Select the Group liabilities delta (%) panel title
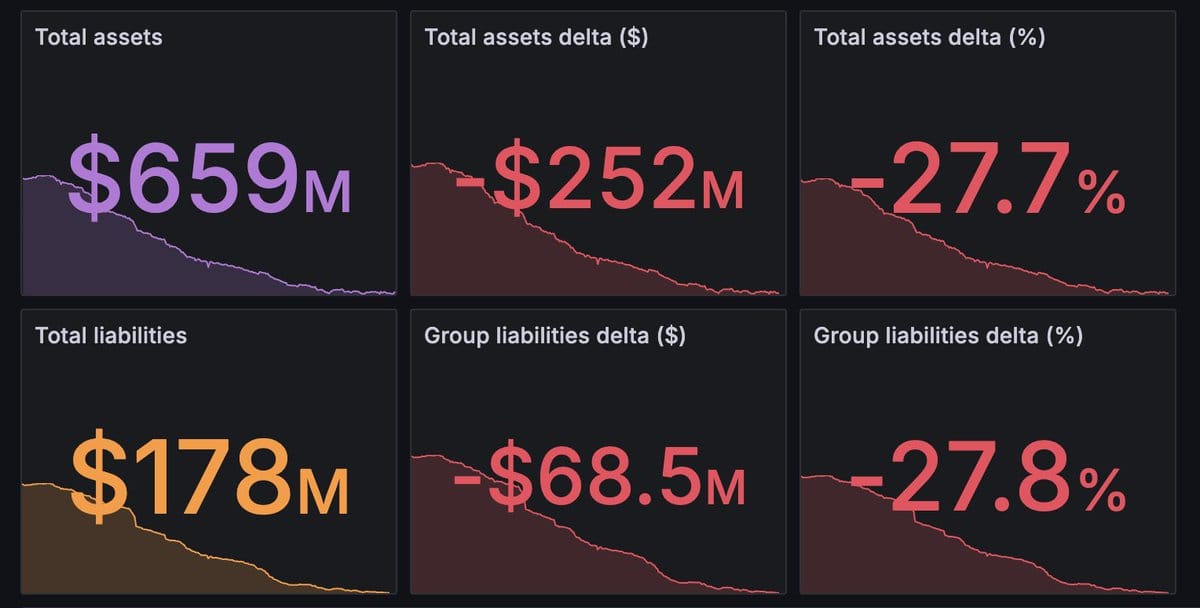This screenshot has width=1200, height=608. coord(948,335)
